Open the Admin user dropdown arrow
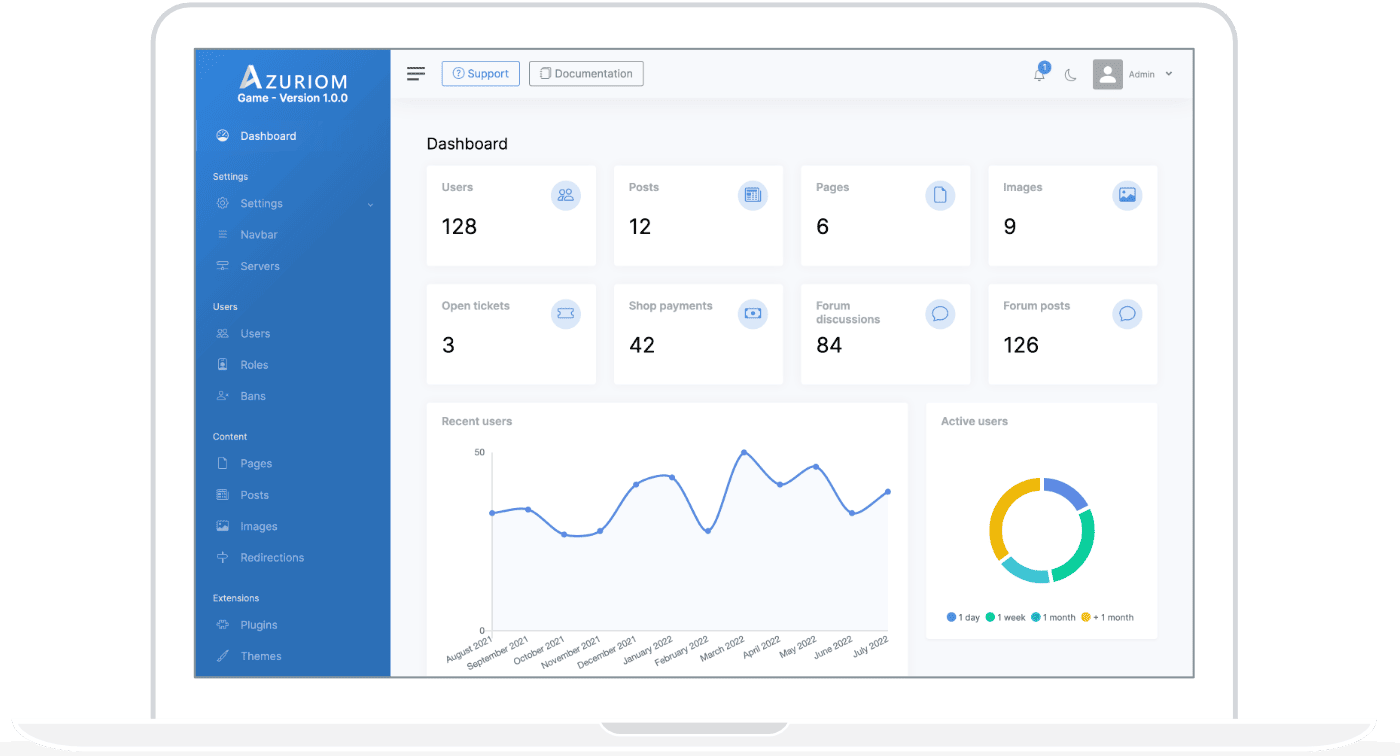 point(1169,74)
